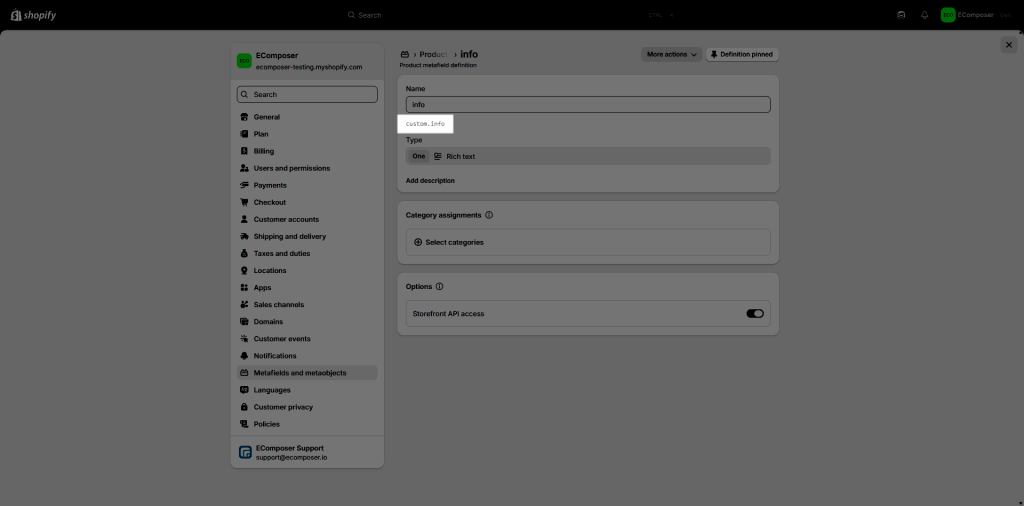Open the More actions dropdown
Image resolution: width=1024 pixels, height=506 pixels.
(x=671, y=54)
